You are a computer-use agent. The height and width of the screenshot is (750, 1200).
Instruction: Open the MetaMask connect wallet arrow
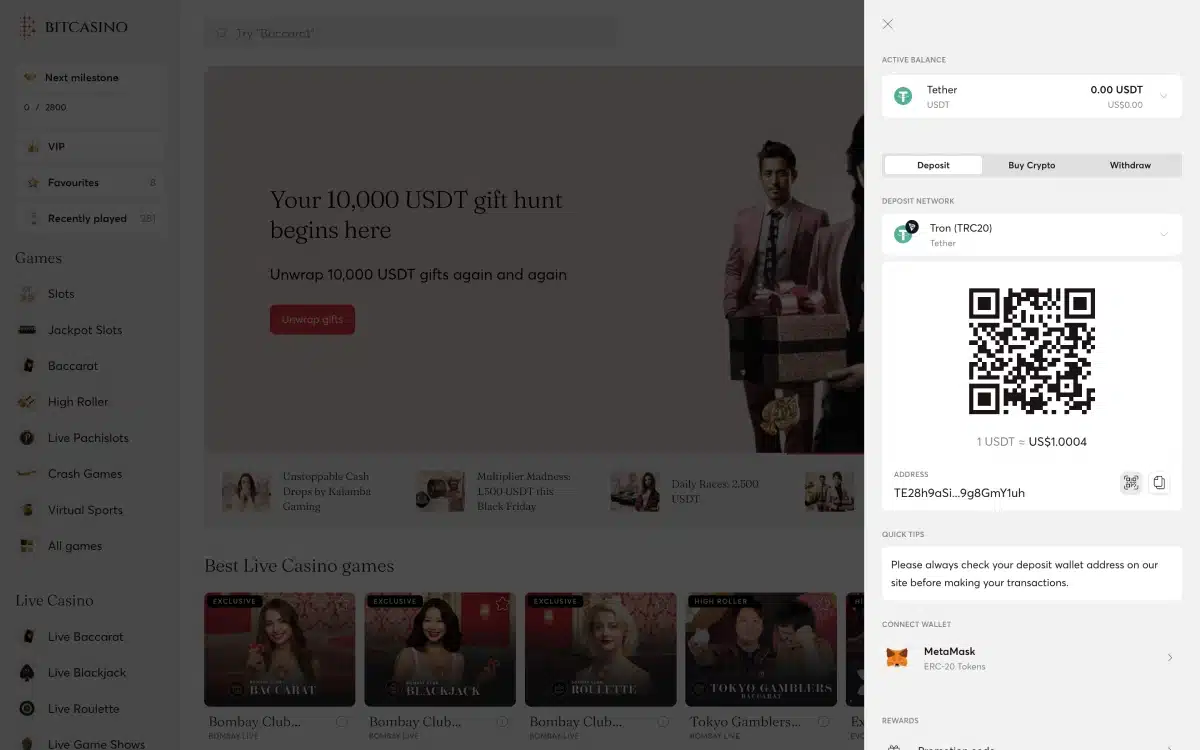click(x=1170, y=657)
